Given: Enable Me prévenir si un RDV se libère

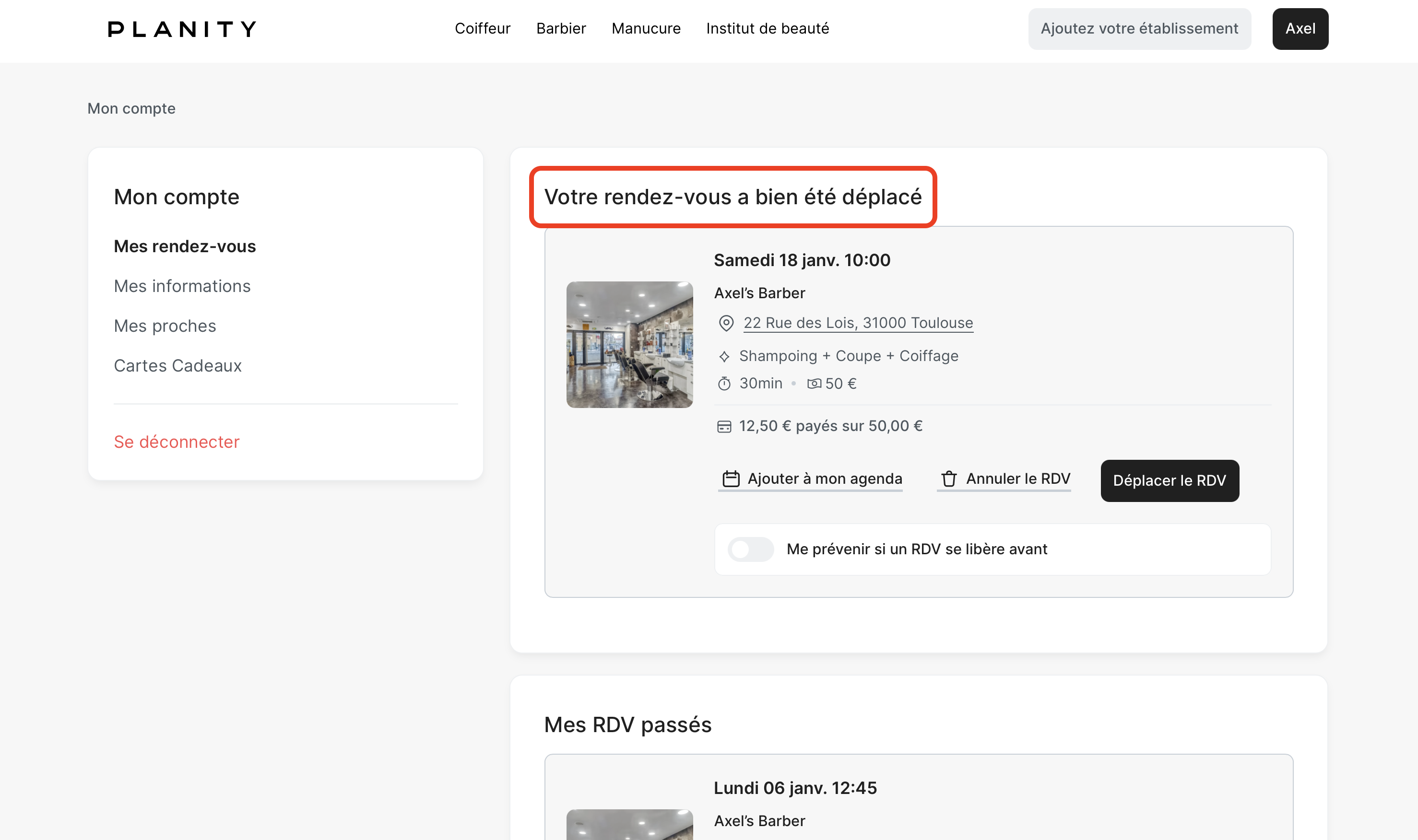Looking at the screenshot, I should tap(750, 549).
